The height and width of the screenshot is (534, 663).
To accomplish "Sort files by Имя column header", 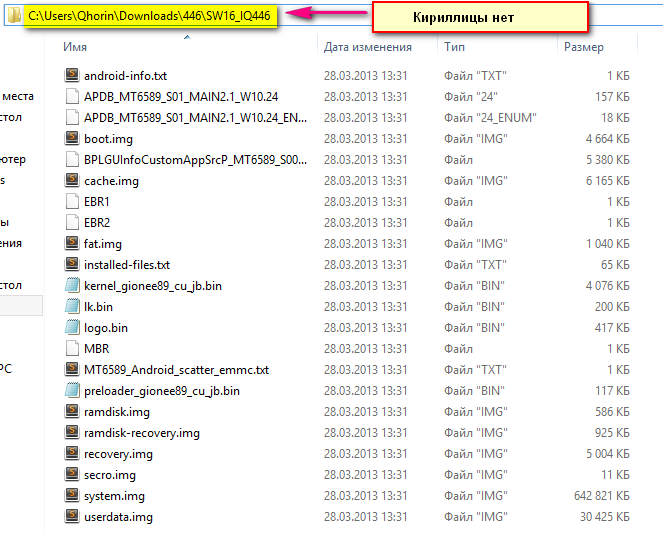I will (x=74, y=47).
